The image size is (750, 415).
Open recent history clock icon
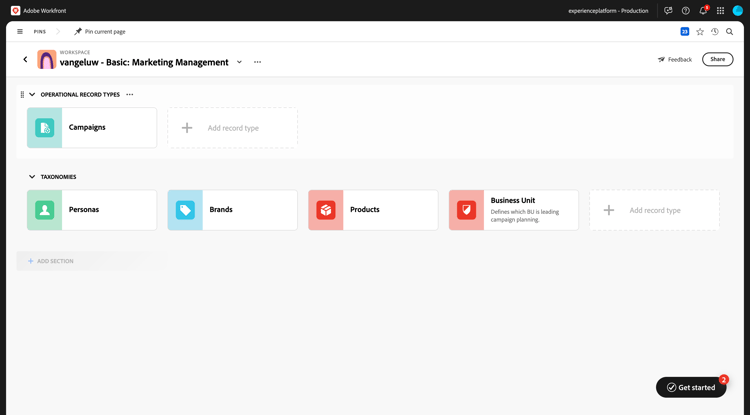click(715, 32)
